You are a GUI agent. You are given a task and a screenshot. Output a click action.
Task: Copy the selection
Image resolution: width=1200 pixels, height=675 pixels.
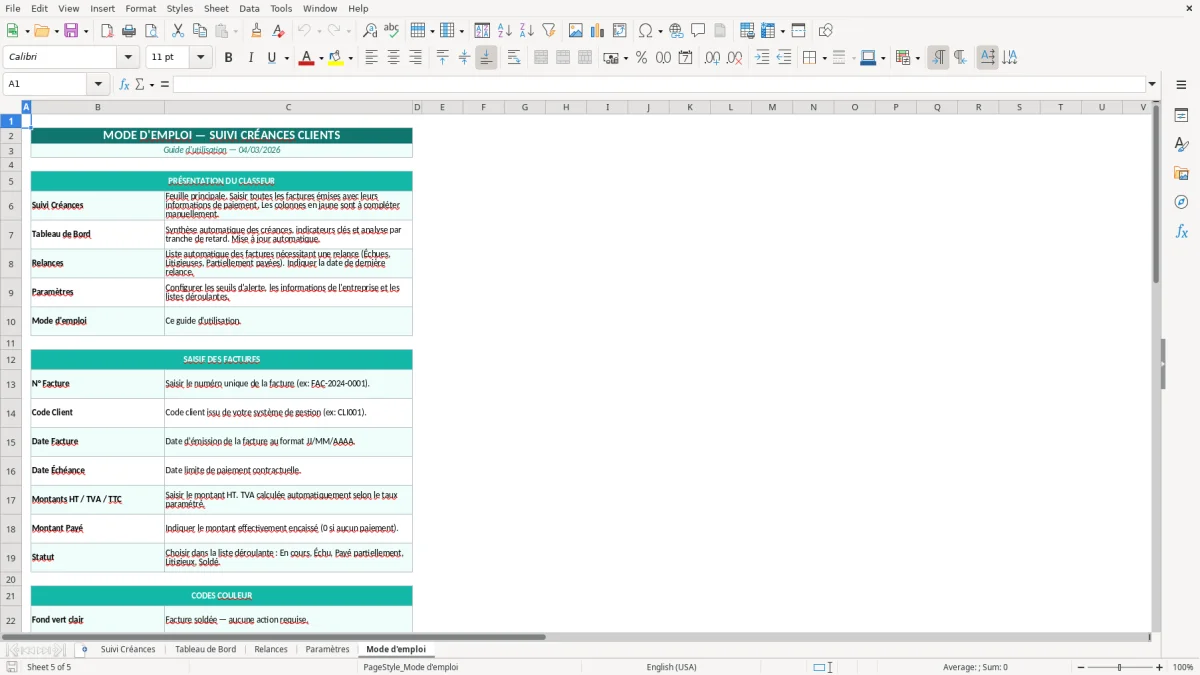pos(200,31)
